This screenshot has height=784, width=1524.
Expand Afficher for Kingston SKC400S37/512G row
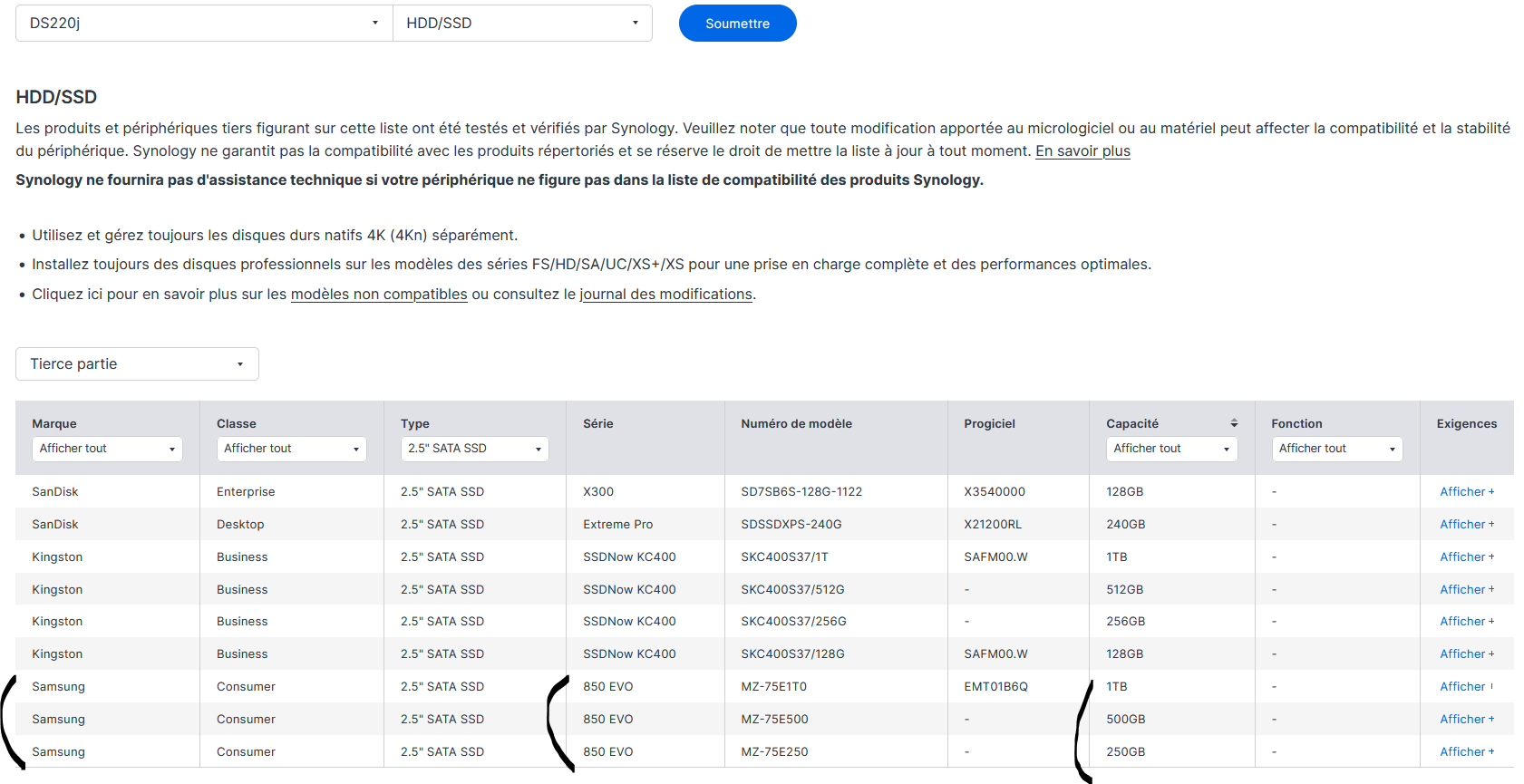pyautogui.click(x=1466, y=590)
